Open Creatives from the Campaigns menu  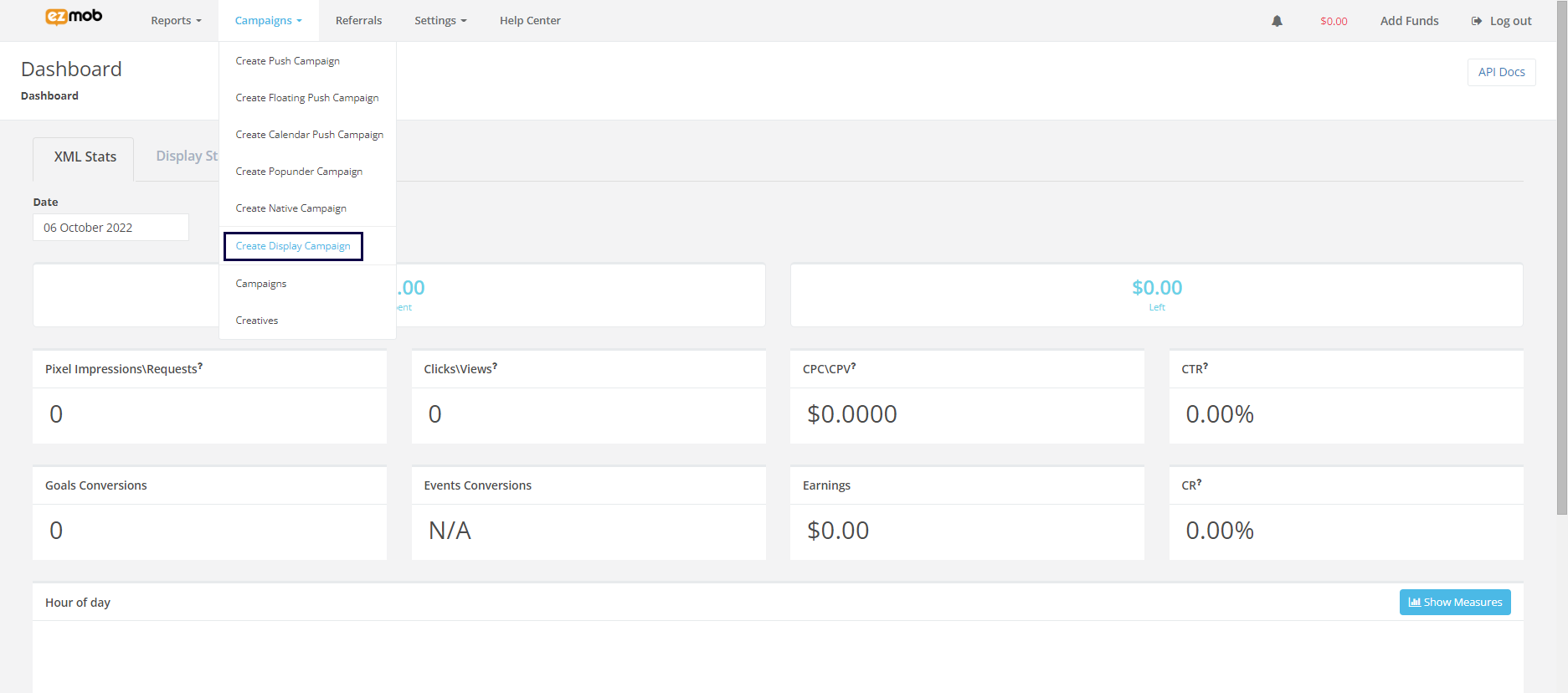(257, 321)
